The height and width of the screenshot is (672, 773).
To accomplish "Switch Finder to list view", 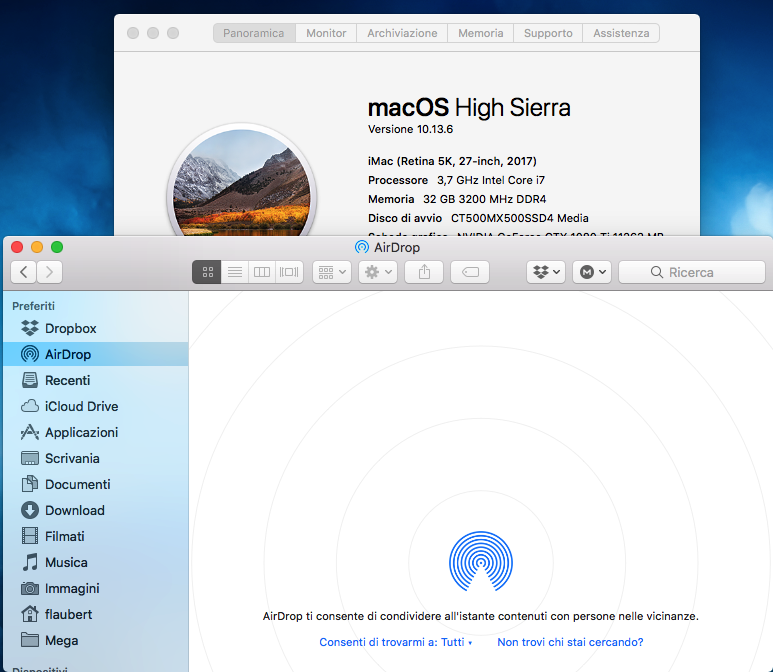I will coord(235,272).
